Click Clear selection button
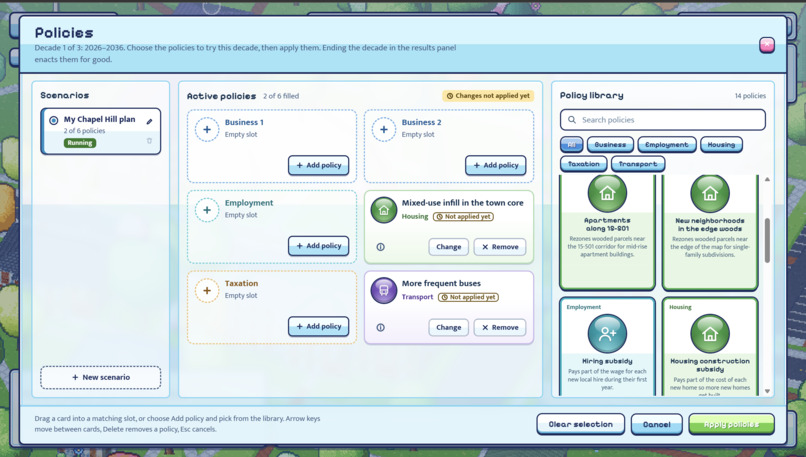This screenshot has width=806, height=457. pos(580,424)
